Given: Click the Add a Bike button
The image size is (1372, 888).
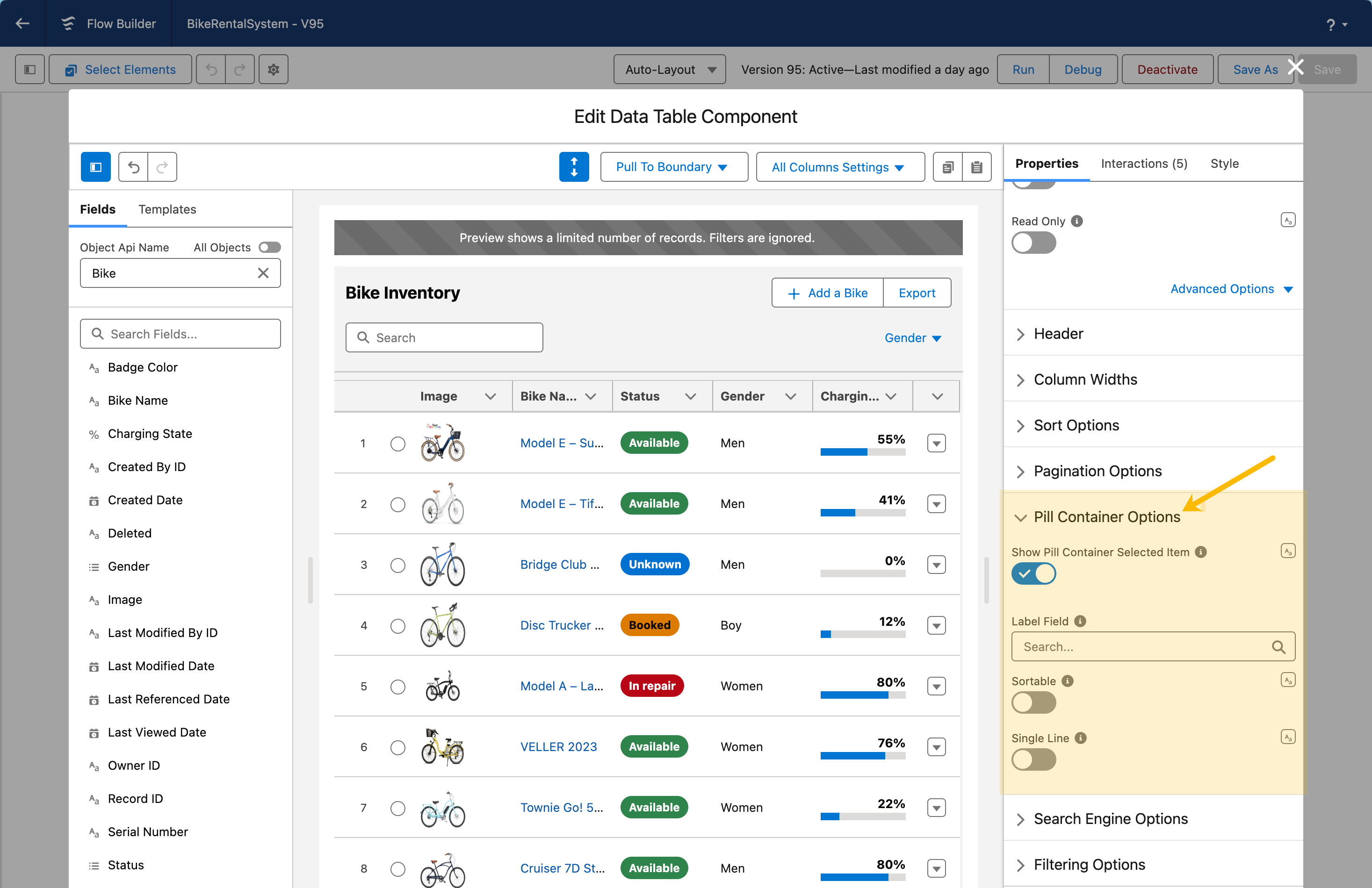Looking at the screenshot, I should pyautogui.click(x=828, y=294).
